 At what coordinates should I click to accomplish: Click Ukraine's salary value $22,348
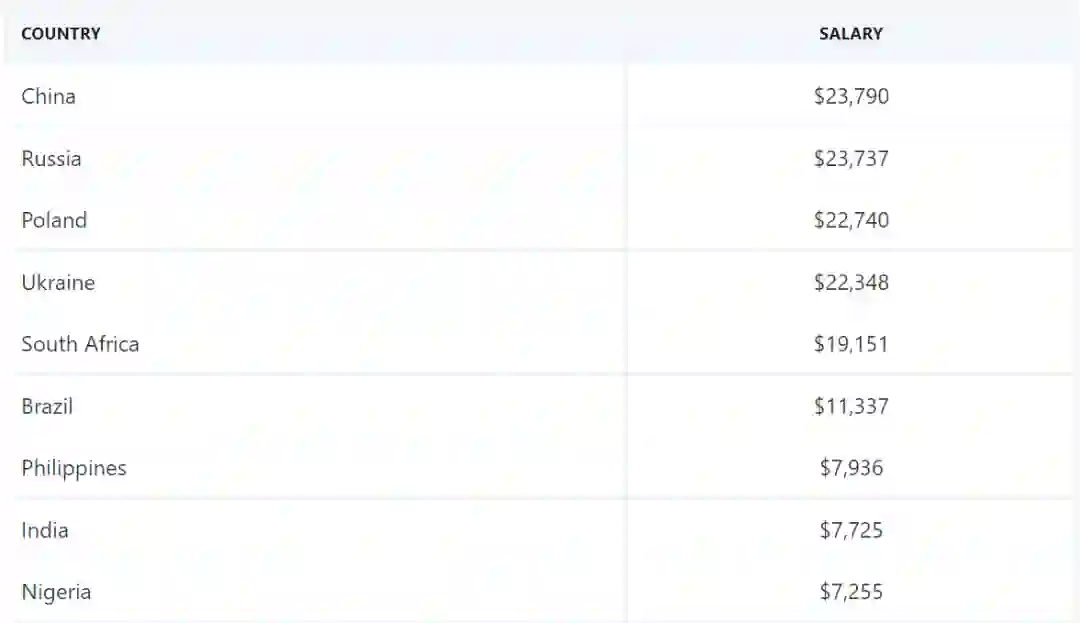(x=851, y=283)
